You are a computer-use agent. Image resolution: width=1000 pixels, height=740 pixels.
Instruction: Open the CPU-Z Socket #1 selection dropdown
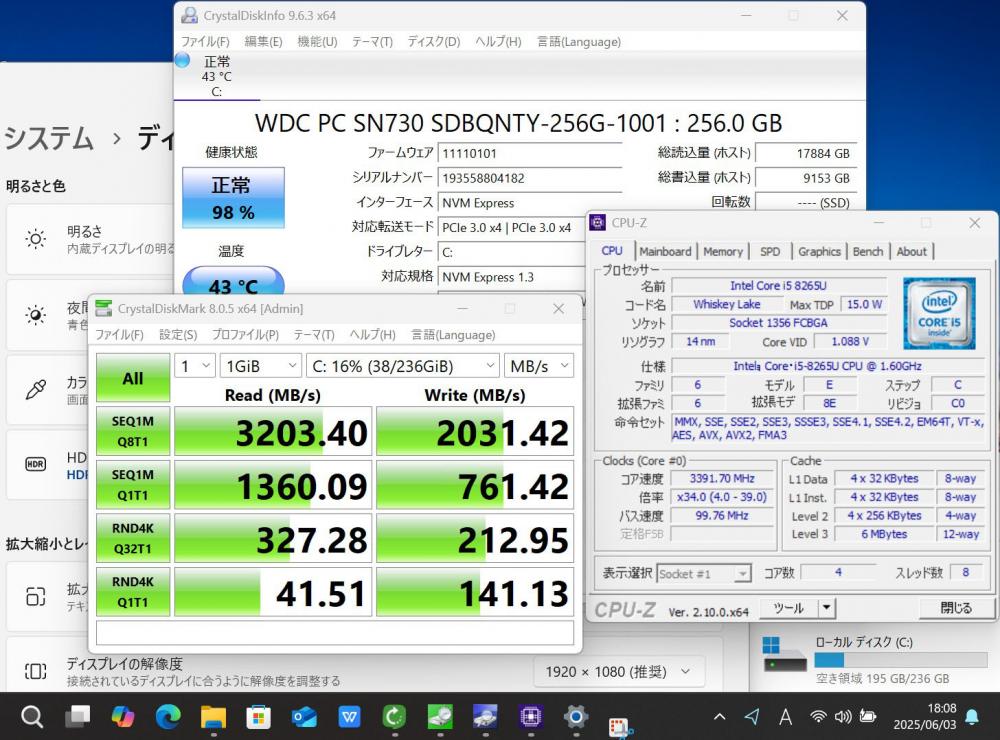703,574
